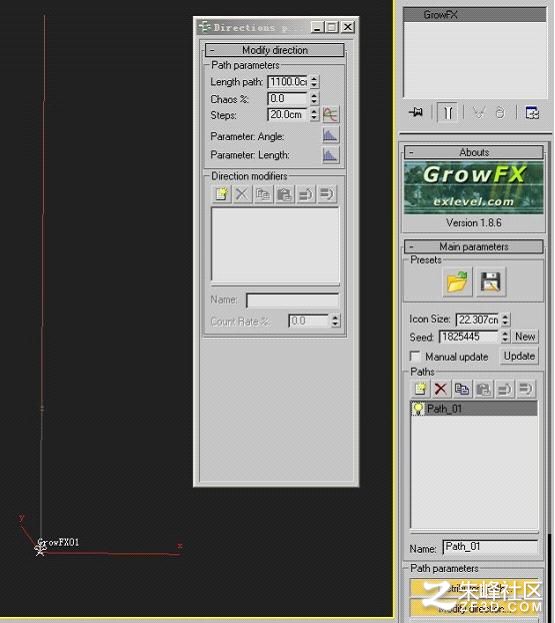The image size is (555, 623).
Task: Add new direction modifier in Directions window
Action: click(x=221, y=194)
